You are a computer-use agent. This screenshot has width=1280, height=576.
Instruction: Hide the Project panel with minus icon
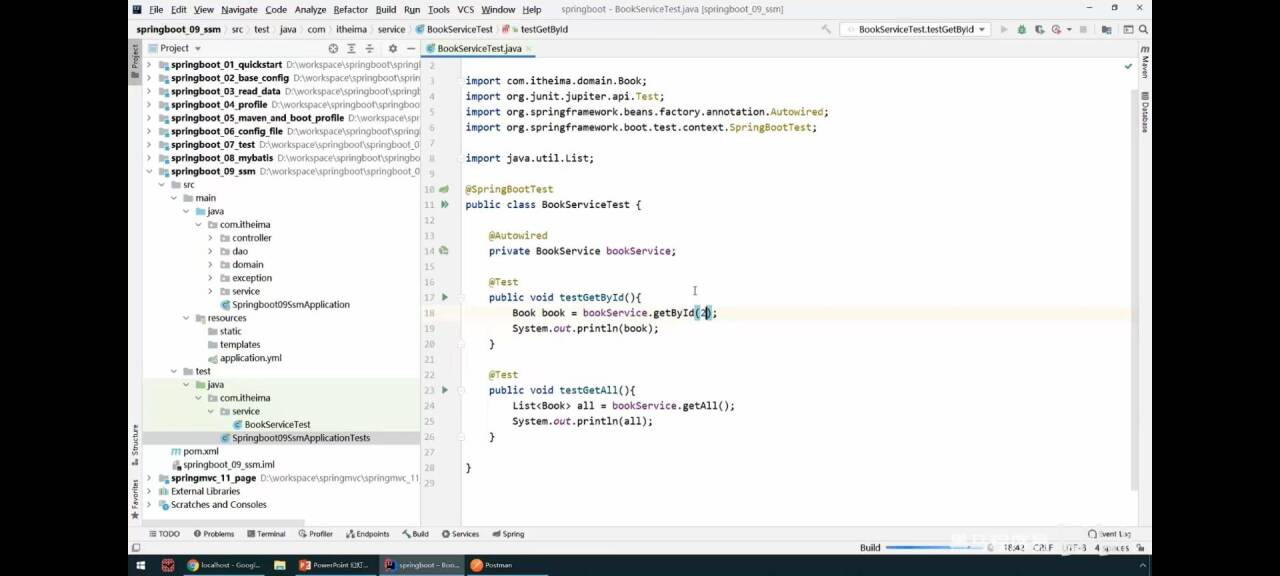coord(409,48)
